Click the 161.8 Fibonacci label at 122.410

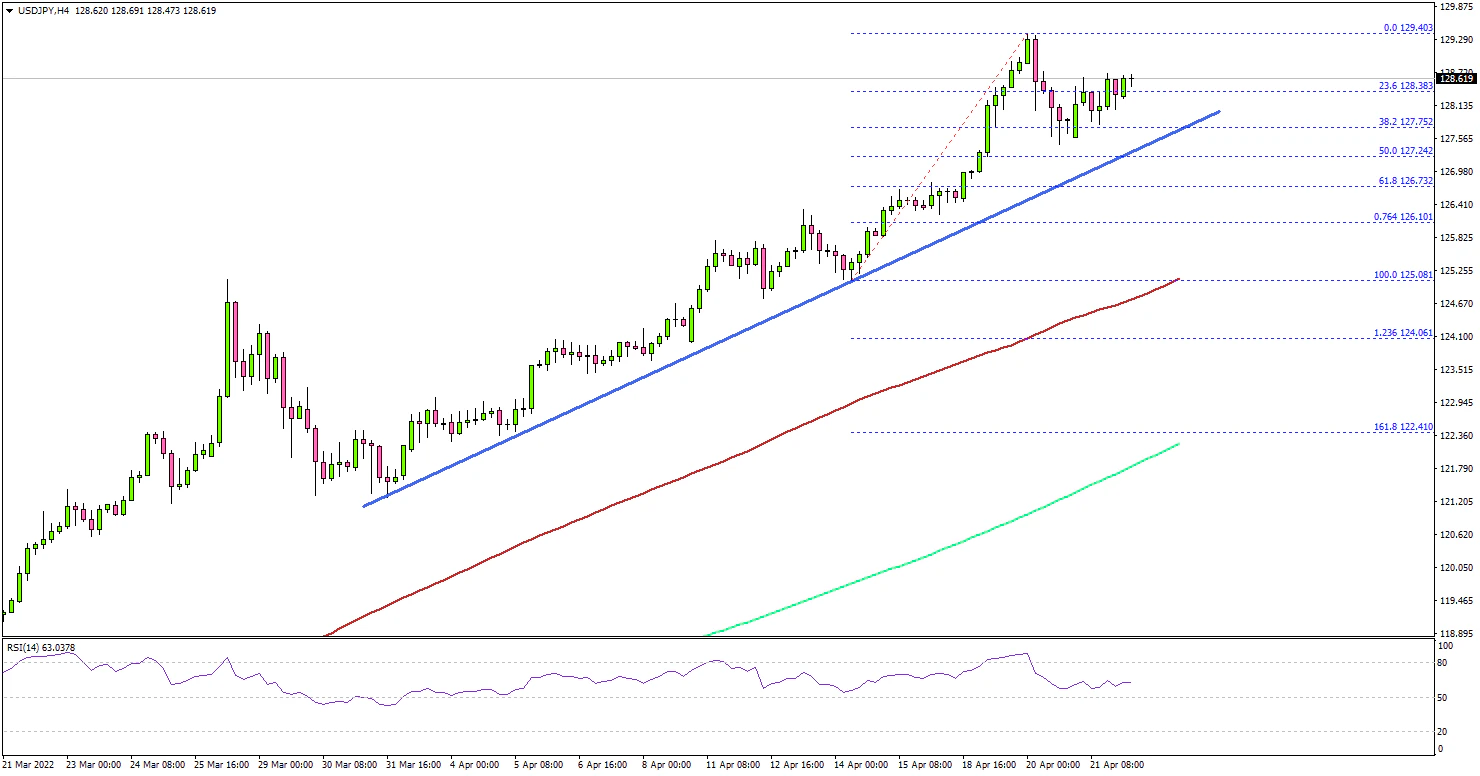pos(1405,427)
